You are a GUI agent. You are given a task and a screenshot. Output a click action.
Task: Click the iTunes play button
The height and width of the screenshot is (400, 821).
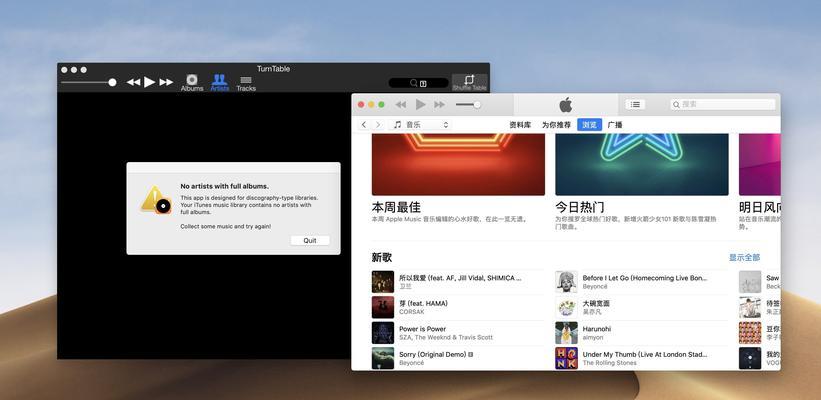point(420,104)
